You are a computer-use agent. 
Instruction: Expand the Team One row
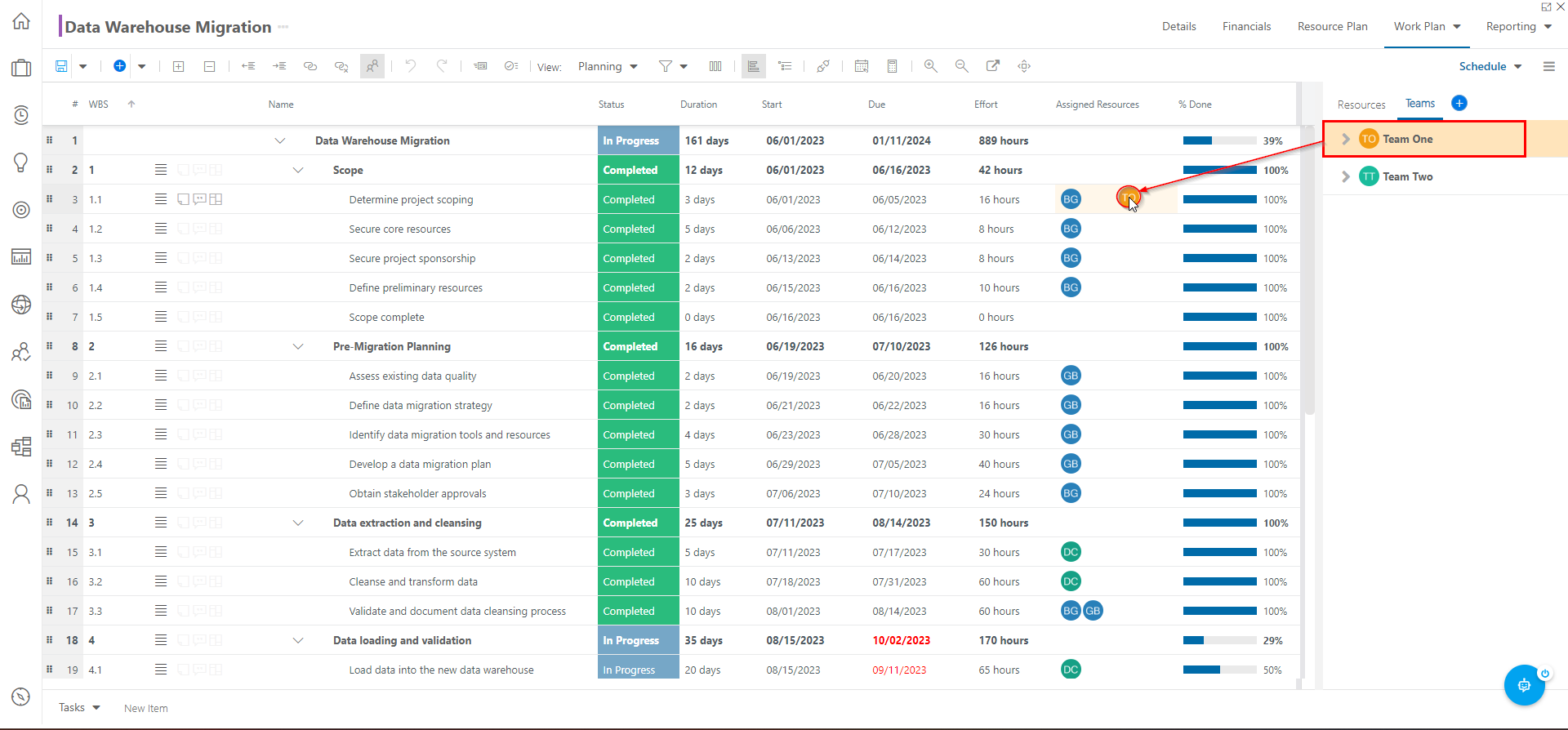point(1346,139)
